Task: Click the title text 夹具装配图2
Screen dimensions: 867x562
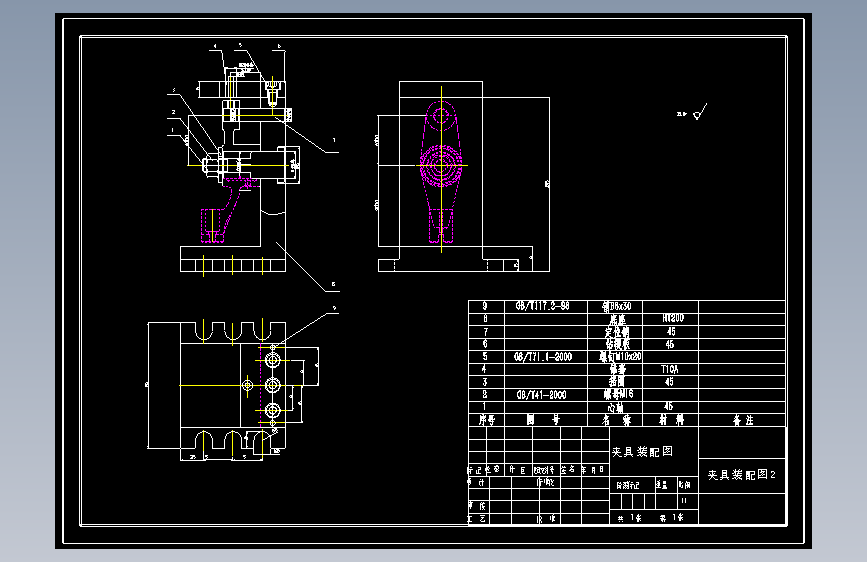Action: click(x=741, y=475)
